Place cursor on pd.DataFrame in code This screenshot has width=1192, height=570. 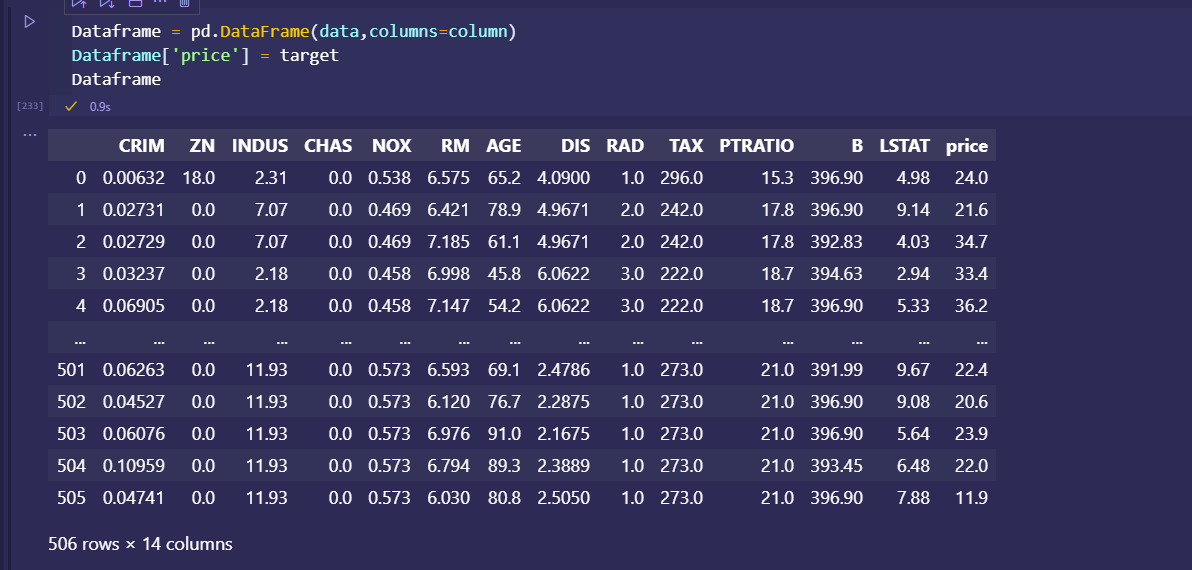(250, 32)
